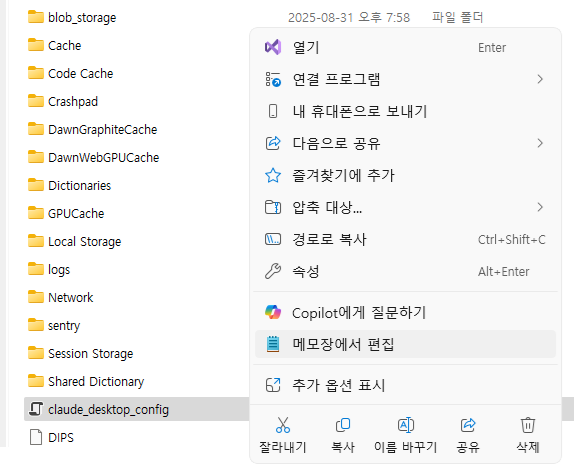Click the 복사 label in bottom row

[x=343, y=447]
